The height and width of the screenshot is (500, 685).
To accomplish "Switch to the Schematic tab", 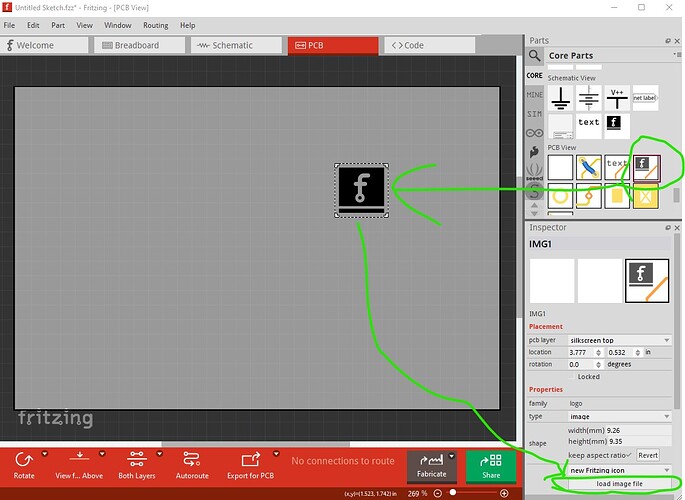I will (236, 45).
